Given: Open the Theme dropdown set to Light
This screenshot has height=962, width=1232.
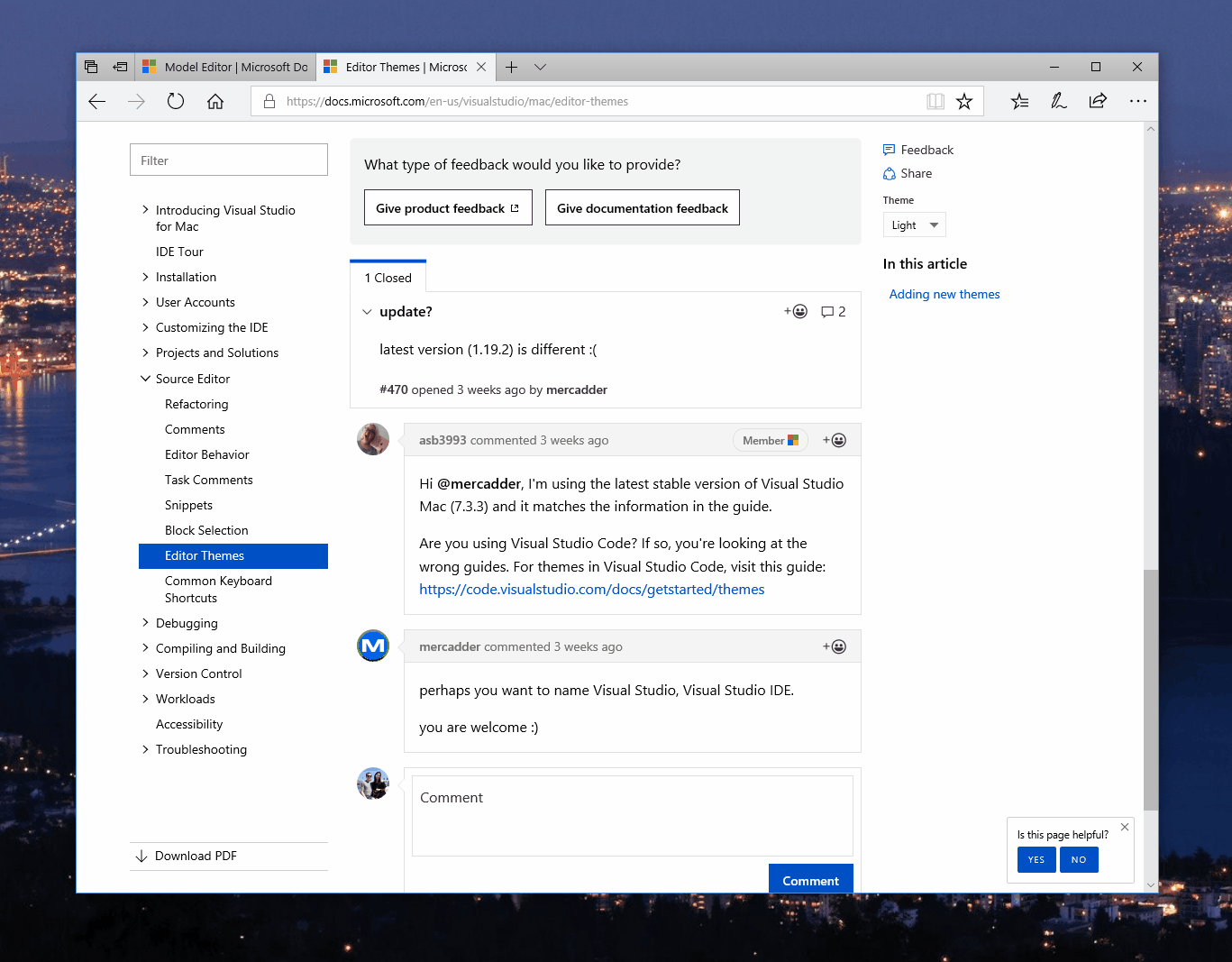Looking at the screenshot, I should point(914,224).
